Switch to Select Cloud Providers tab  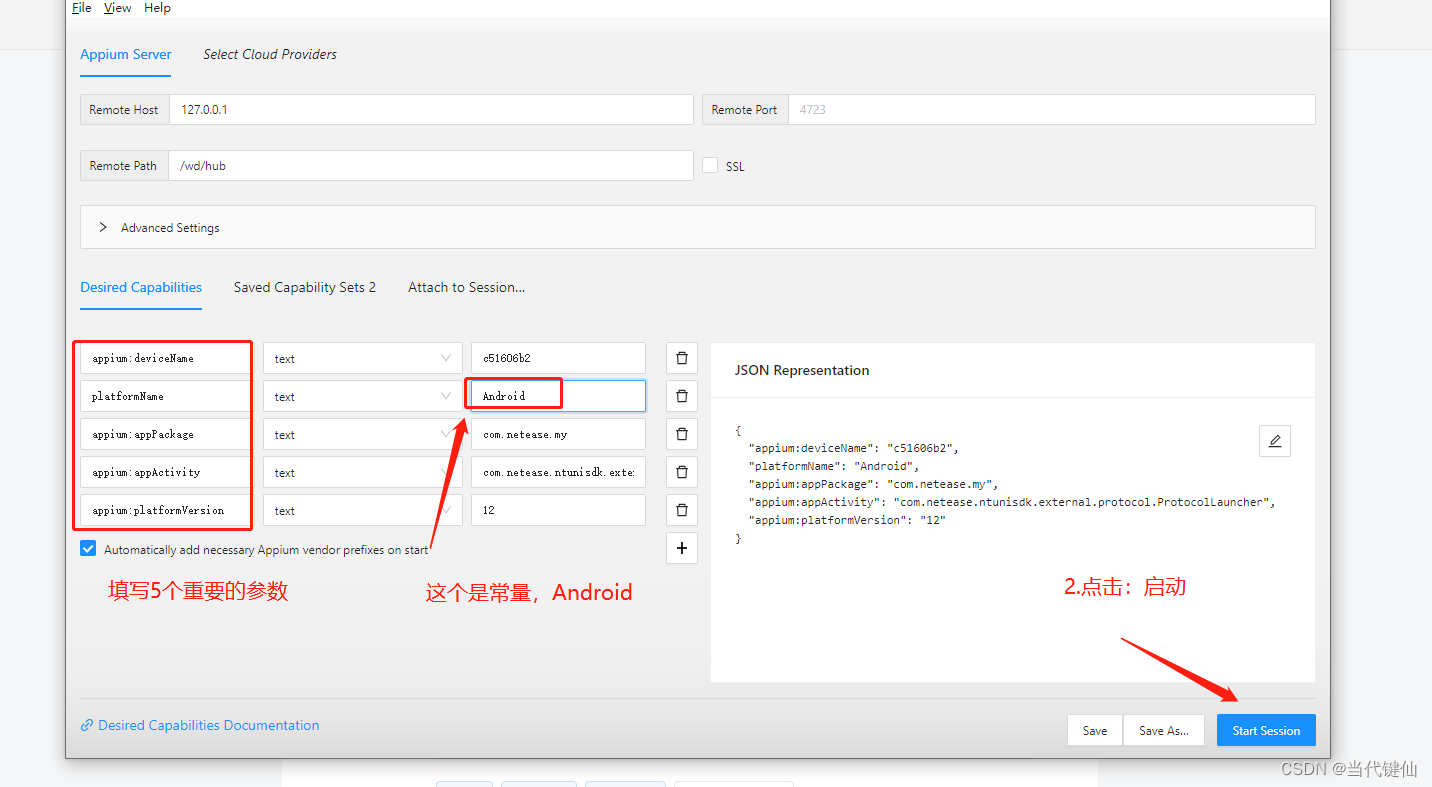(x=270, y=54)
